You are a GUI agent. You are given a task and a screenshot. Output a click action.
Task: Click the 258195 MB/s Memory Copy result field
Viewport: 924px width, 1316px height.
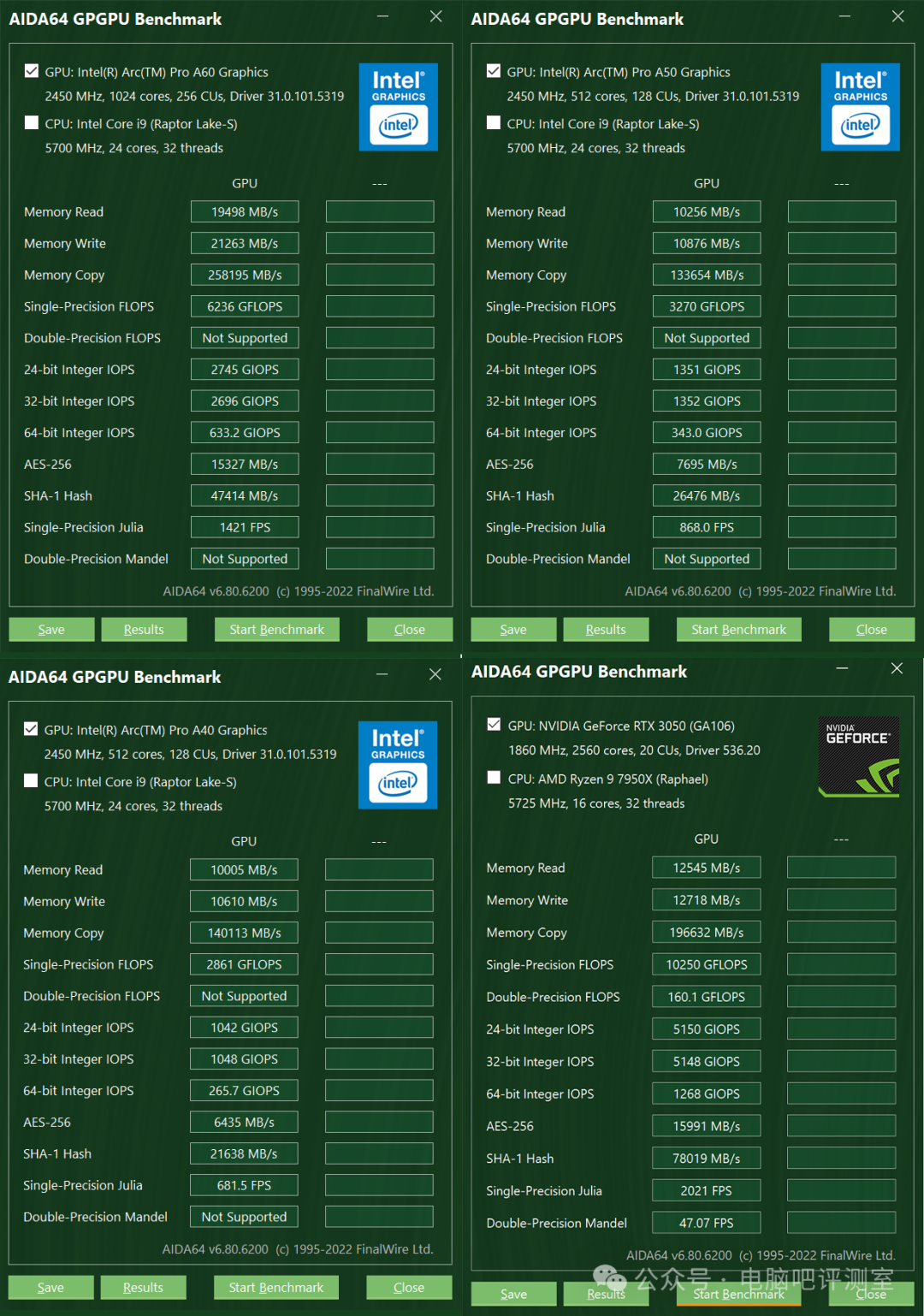(245, 275)
